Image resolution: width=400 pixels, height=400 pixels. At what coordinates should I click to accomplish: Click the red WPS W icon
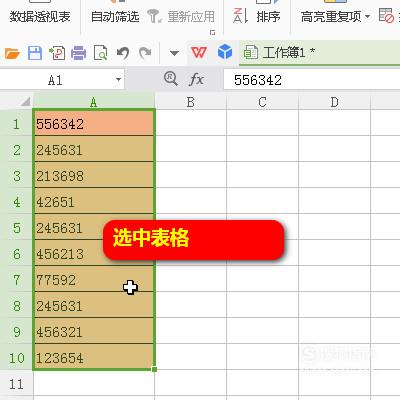[x=199, y=52]
